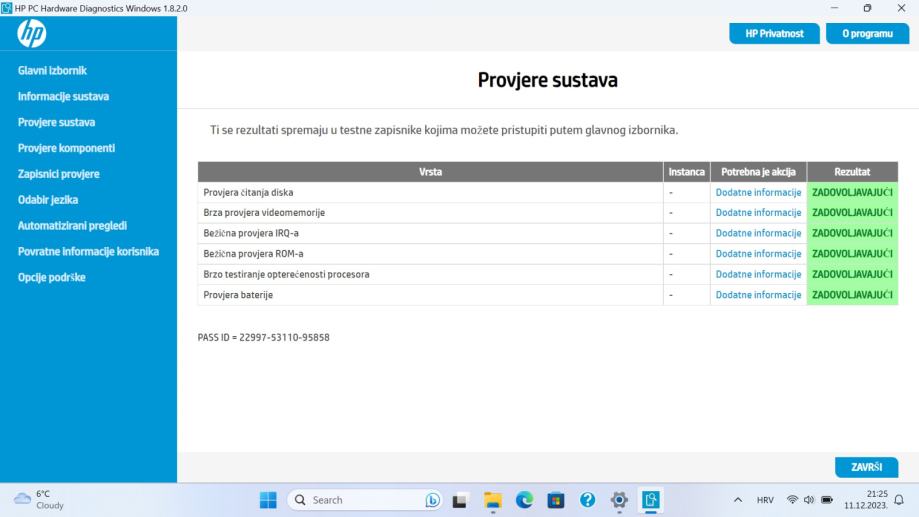Open weather widget showing 6°C Cloudy
This screenshot has height=517, width=919.
(39, 499)
